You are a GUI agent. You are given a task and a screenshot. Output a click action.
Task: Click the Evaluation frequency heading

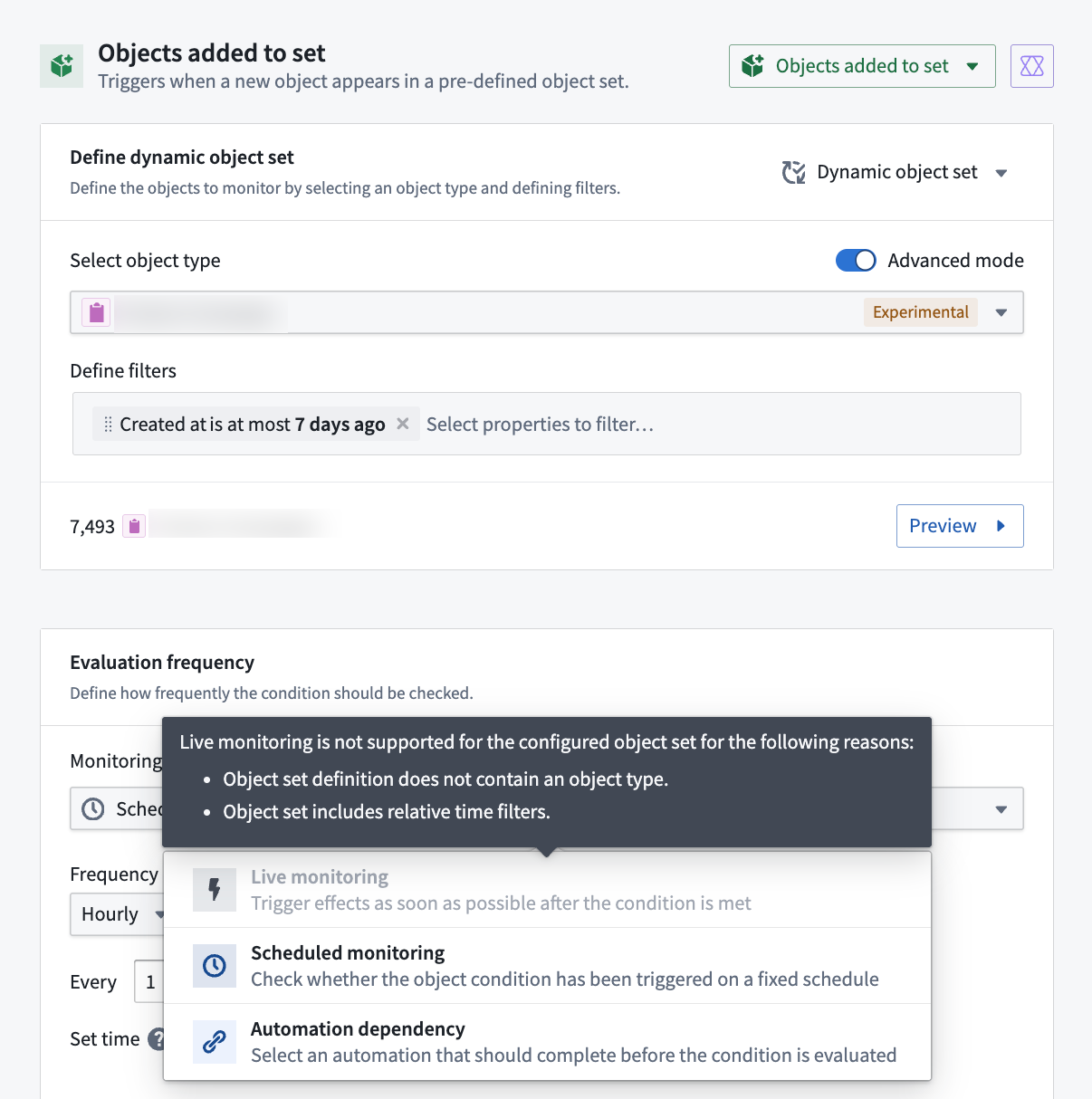pos(162,663)
